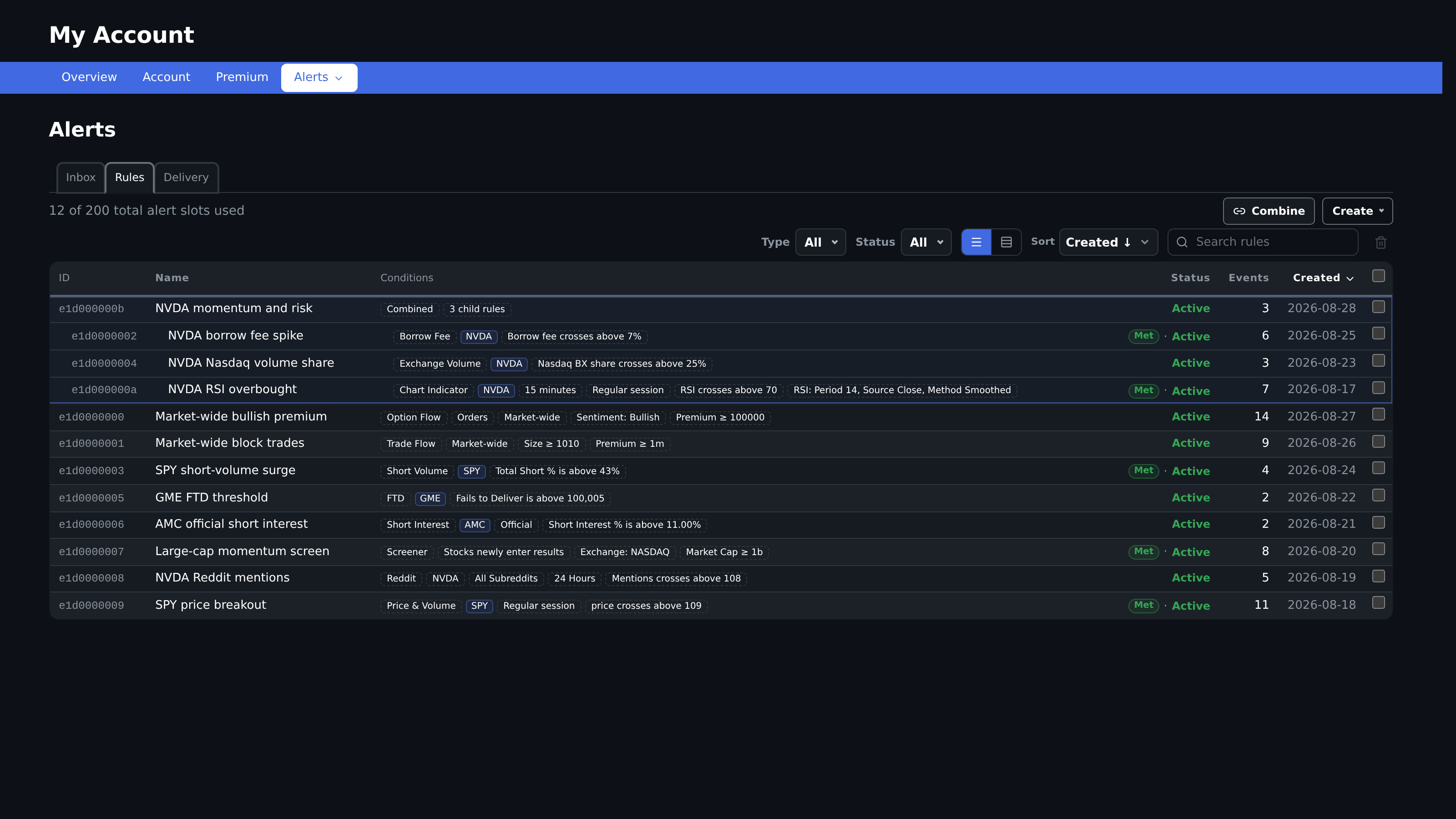Open the Type filter dropdown
This screenshot has height=819, width=1456.
coord(821,242)
